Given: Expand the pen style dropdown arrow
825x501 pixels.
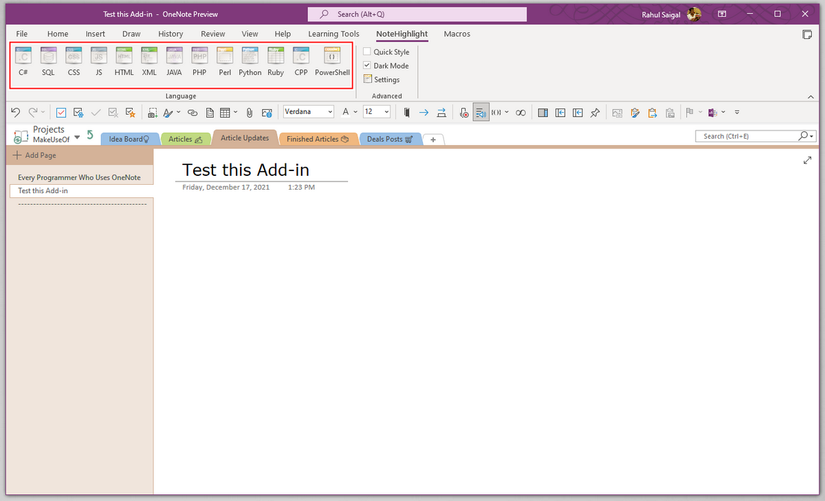Looking at the screenshot, I should [178, 112].
